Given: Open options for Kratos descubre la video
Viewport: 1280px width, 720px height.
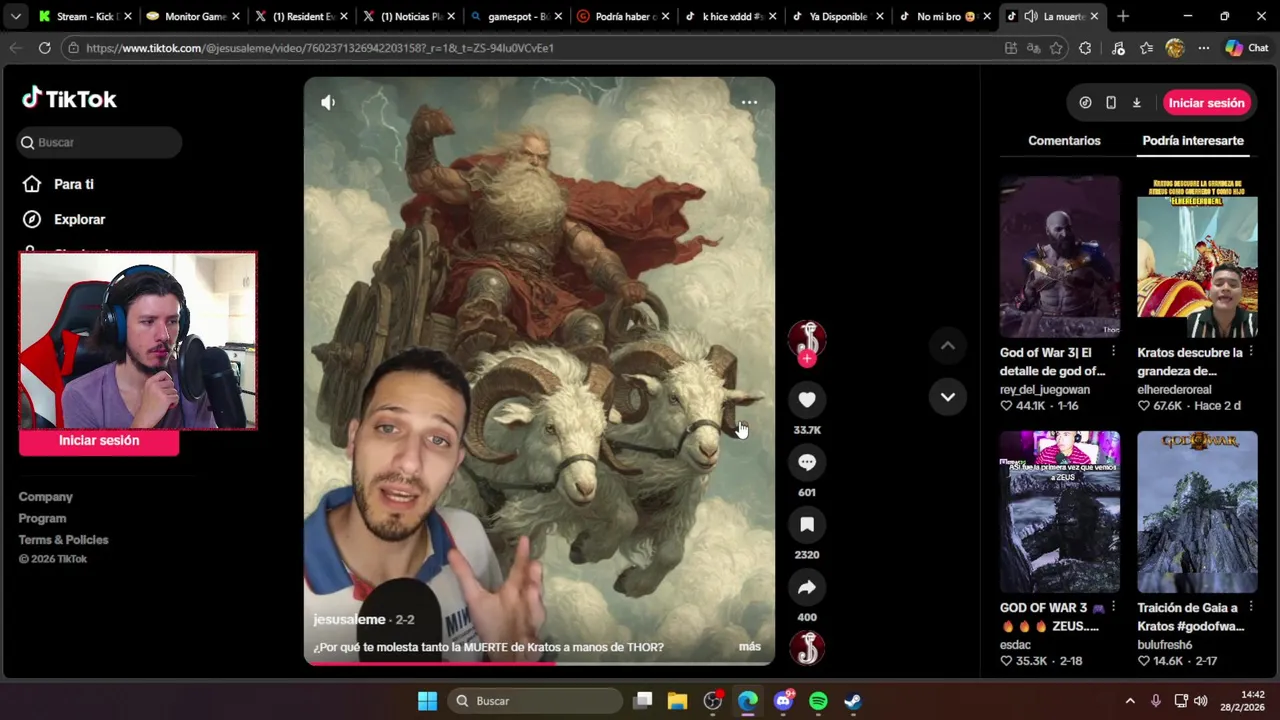Looking at the screenshot, I should pos(1251,352).
